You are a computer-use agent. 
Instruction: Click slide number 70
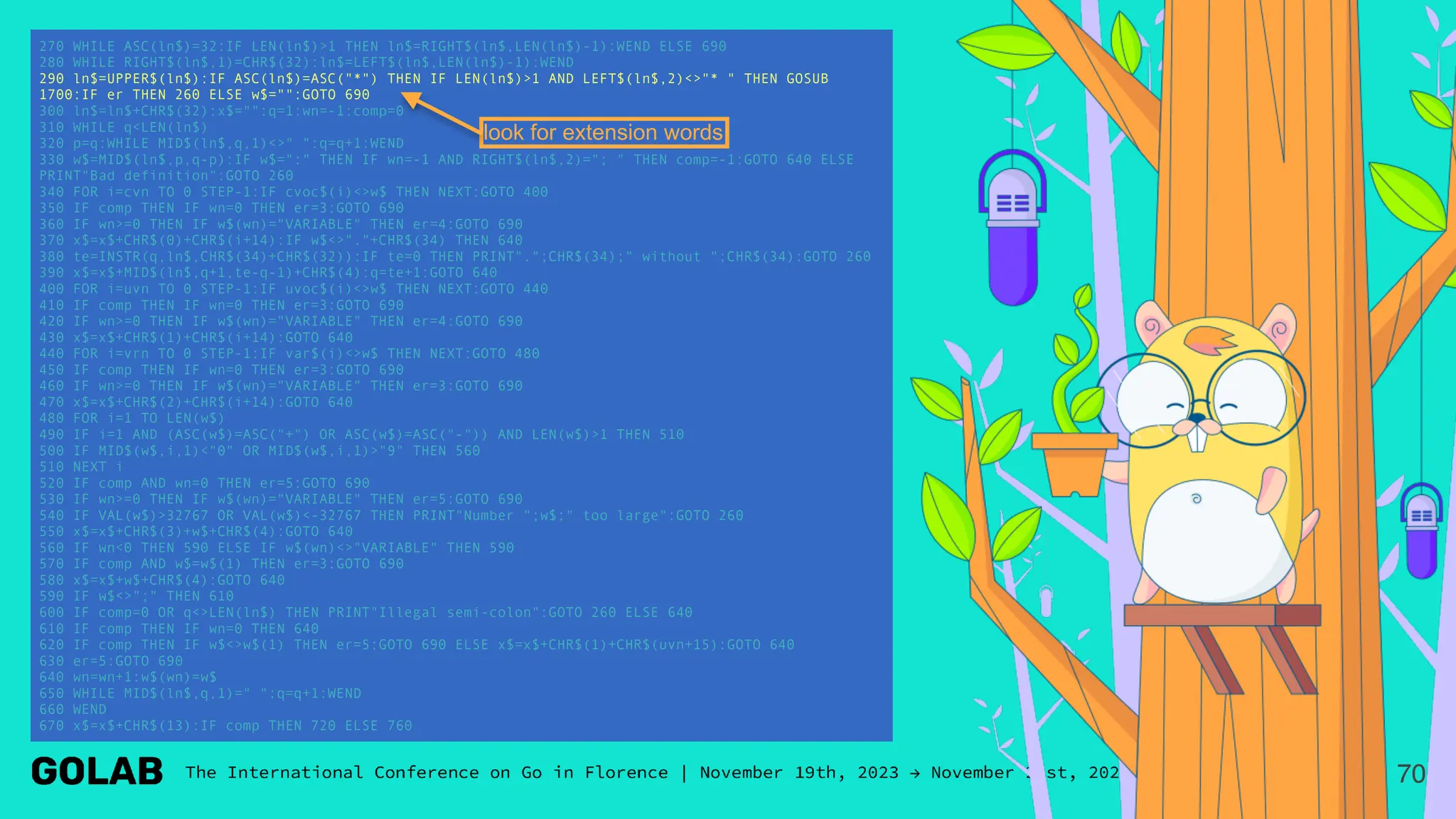pyautogui.click(x=1410, y=773)
